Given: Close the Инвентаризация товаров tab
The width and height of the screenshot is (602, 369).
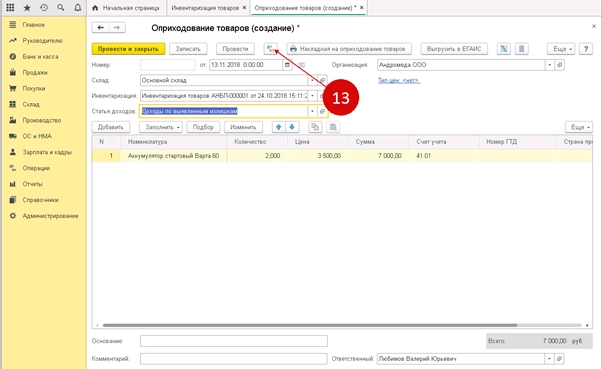Looking at the screenshot, I should pos(244,7).
